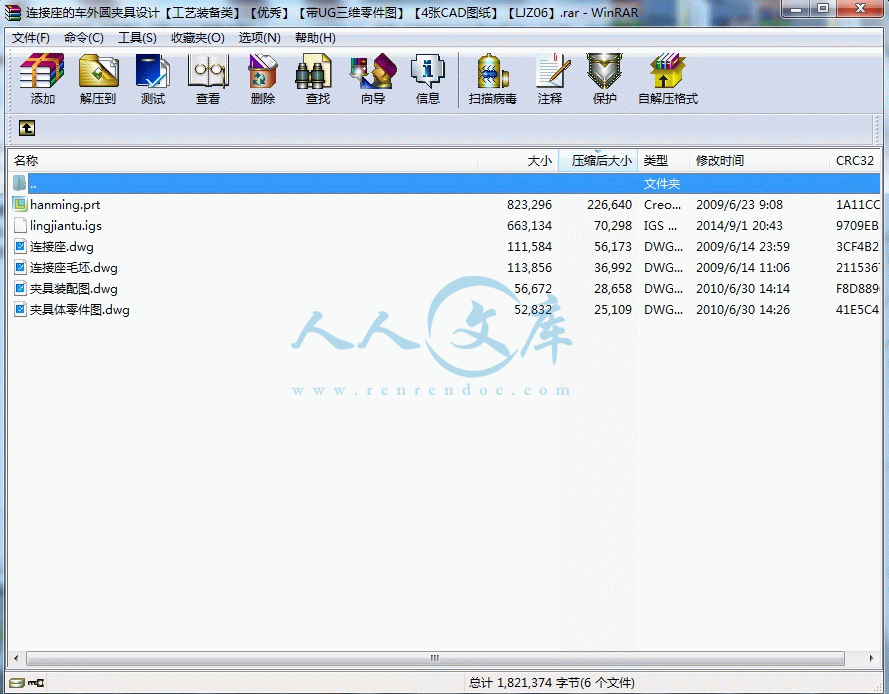This screenshot has width=889, height=694.
Task: Click the size value 823,296
Action: pyautogui.click(x=530, y=205)
